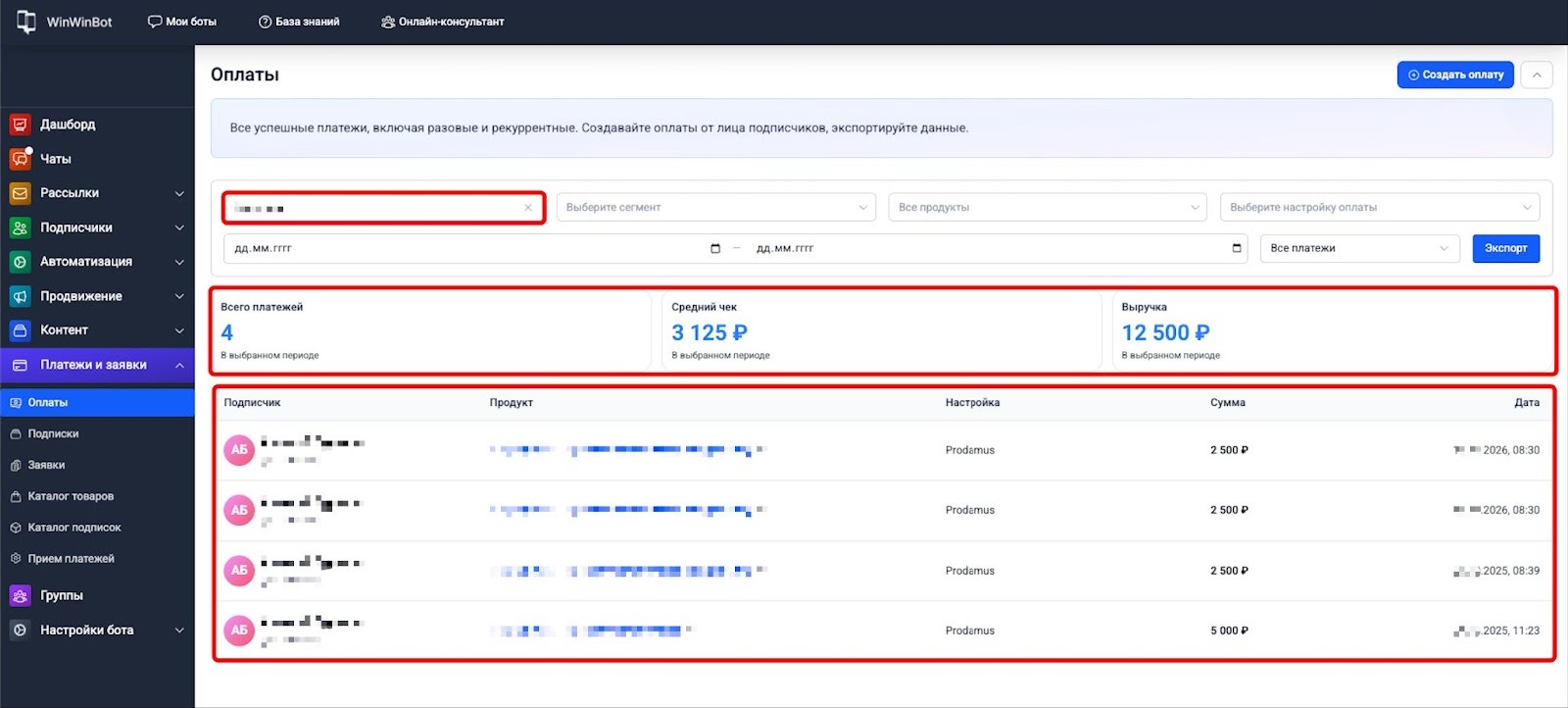Click the Создать оплату button

pos(1455,75)
